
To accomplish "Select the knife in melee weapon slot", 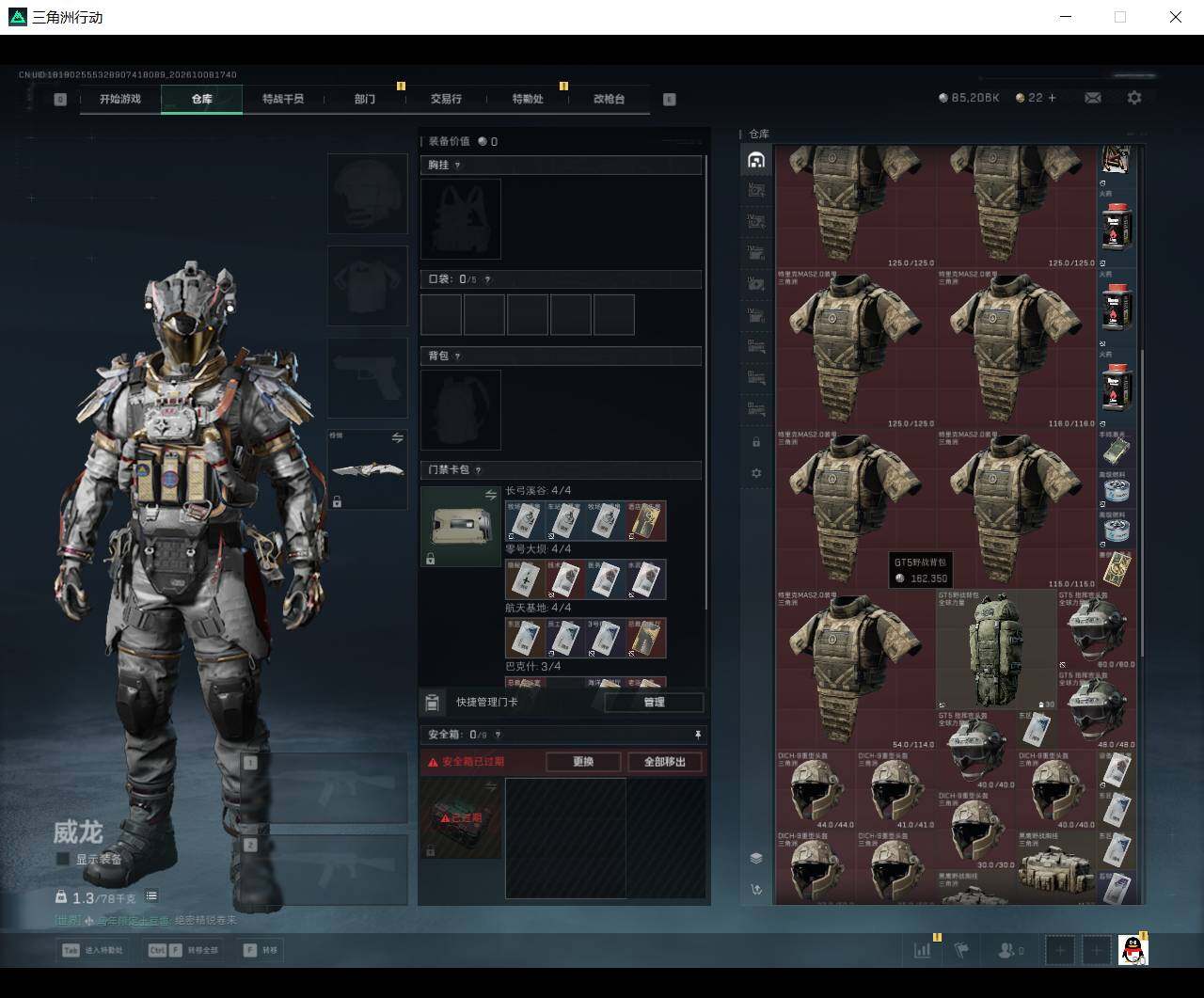I will (x=368, y=469).
